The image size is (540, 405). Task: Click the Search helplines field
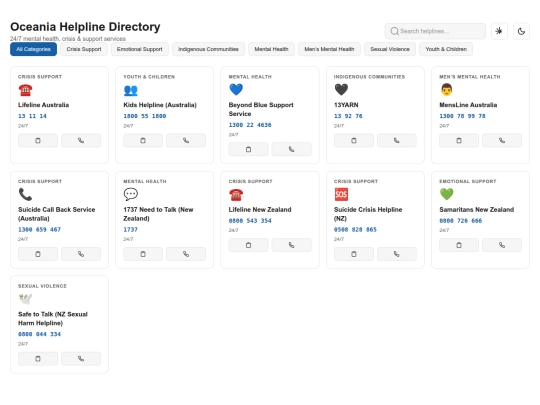435,31
